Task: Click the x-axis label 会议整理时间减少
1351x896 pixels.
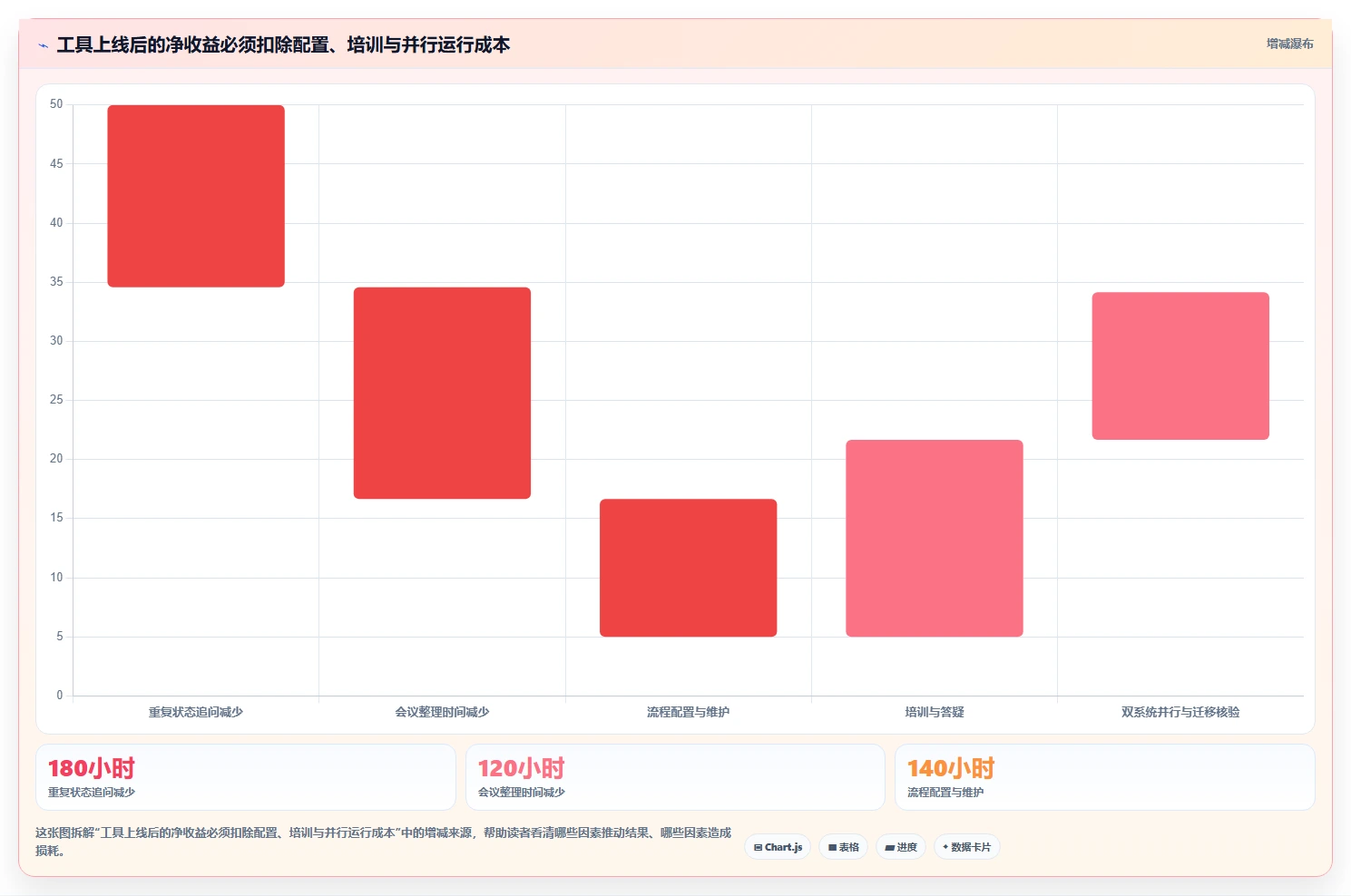Action: (x=442, y=712)
